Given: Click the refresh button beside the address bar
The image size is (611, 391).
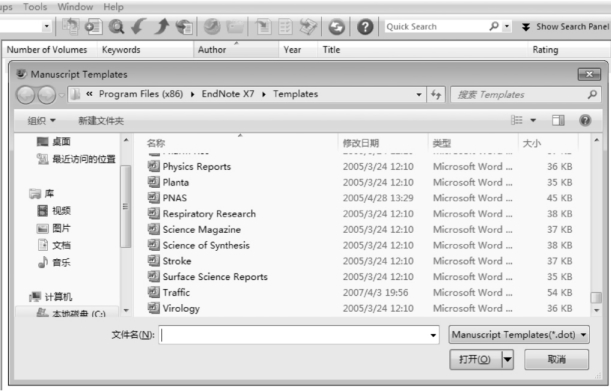Looking at the screenshot, I should 436,94.
